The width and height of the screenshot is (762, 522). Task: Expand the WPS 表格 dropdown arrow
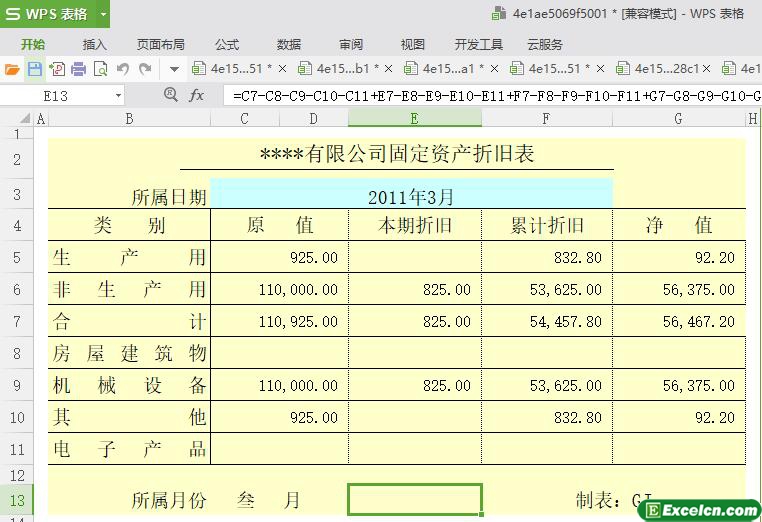(103, 14)
